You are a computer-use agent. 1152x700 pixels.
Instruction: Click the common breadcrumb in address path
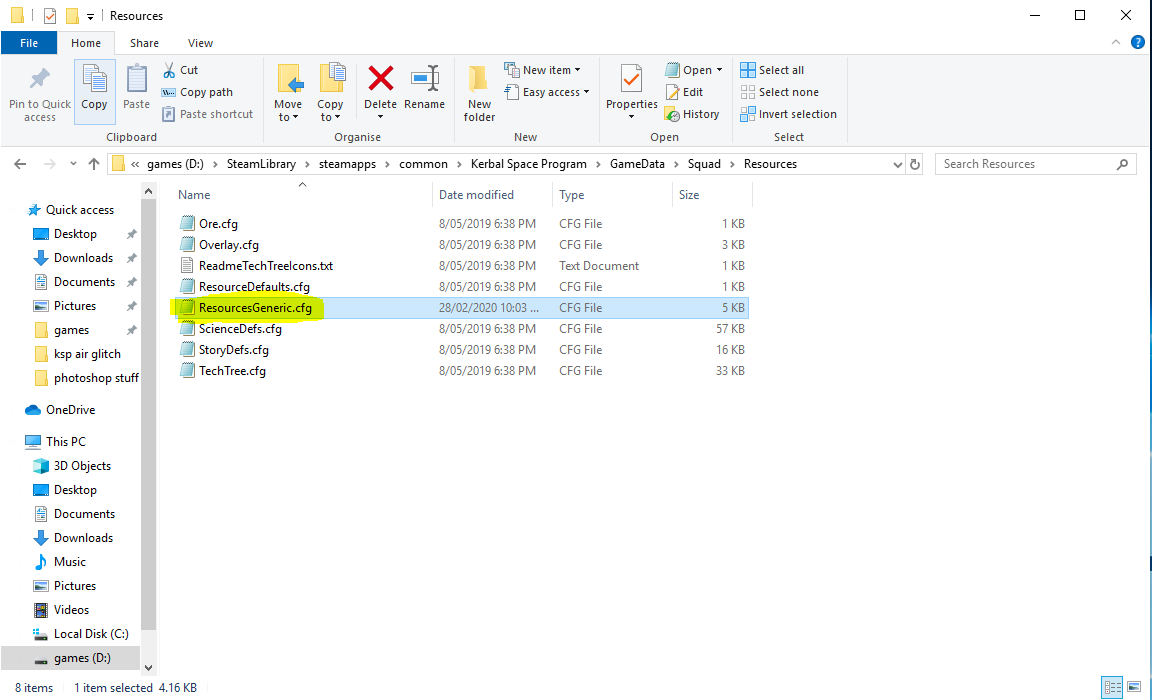pos(423,164)
